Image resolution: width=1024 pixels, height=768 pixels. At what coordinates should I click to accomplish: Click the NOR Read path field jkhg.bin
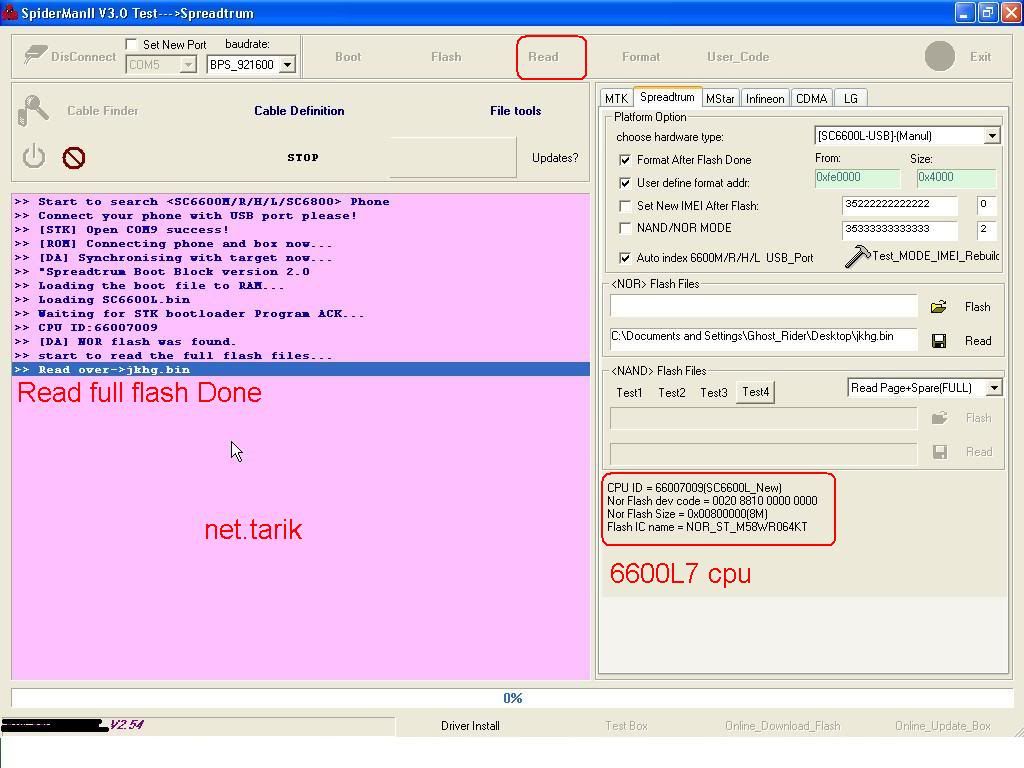tap(763, 339)
